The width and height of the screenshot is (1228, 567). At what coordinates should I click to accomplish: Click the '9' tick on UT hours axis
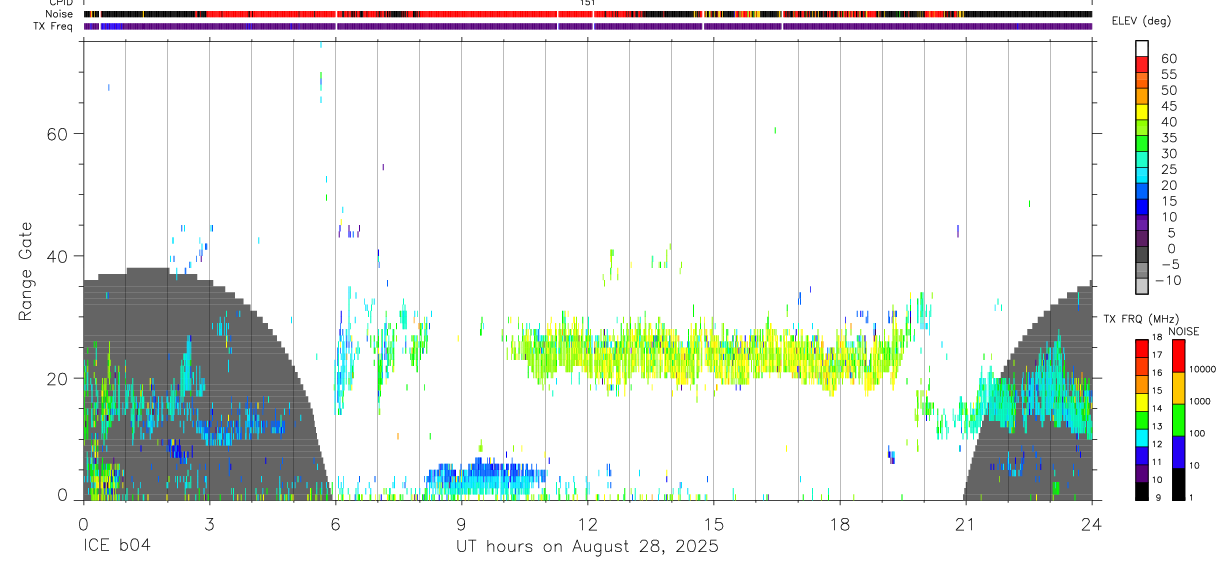click(461, 523)
